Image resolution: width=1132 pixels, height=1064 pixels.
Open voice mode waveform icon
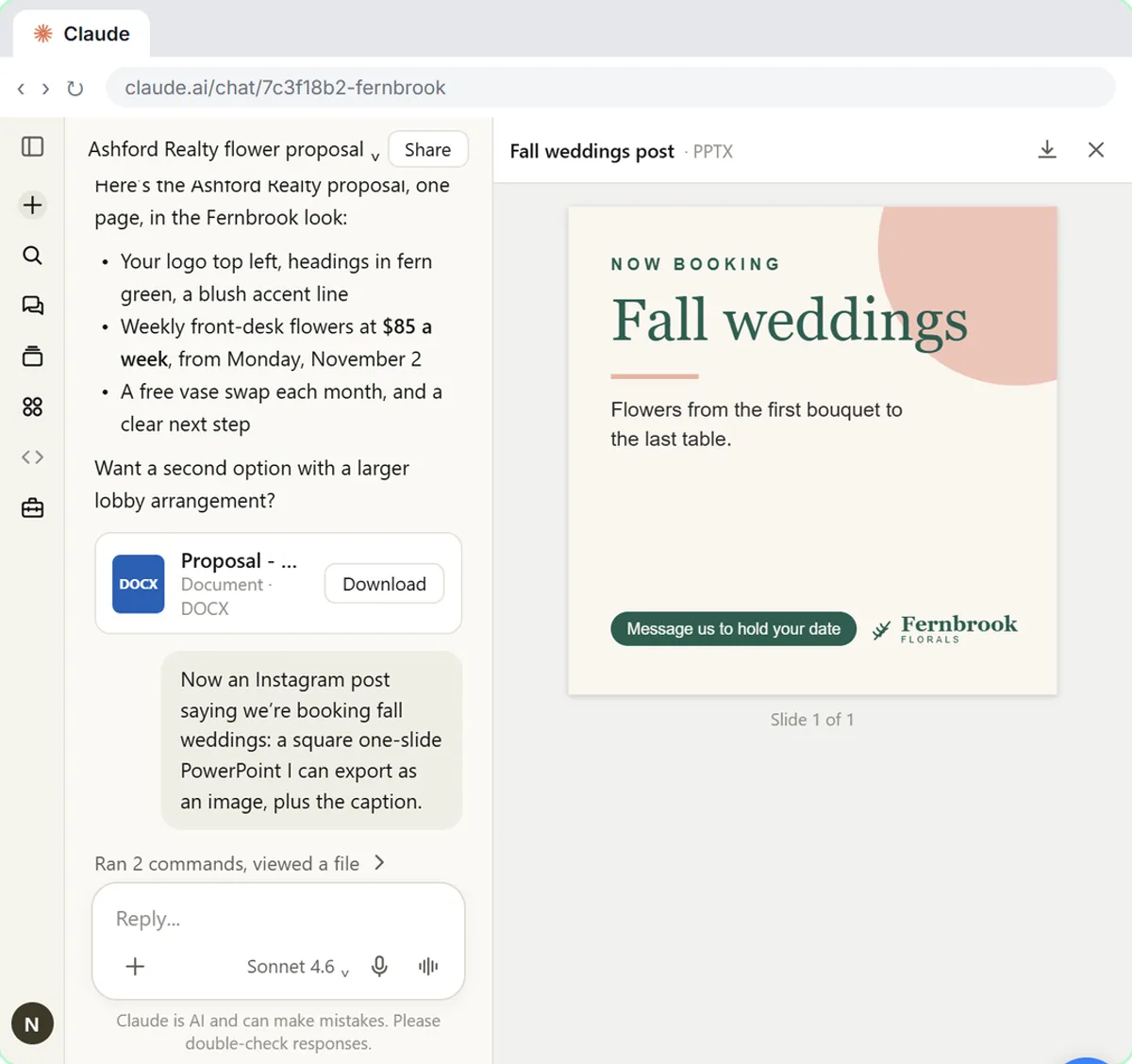point(428,966)
